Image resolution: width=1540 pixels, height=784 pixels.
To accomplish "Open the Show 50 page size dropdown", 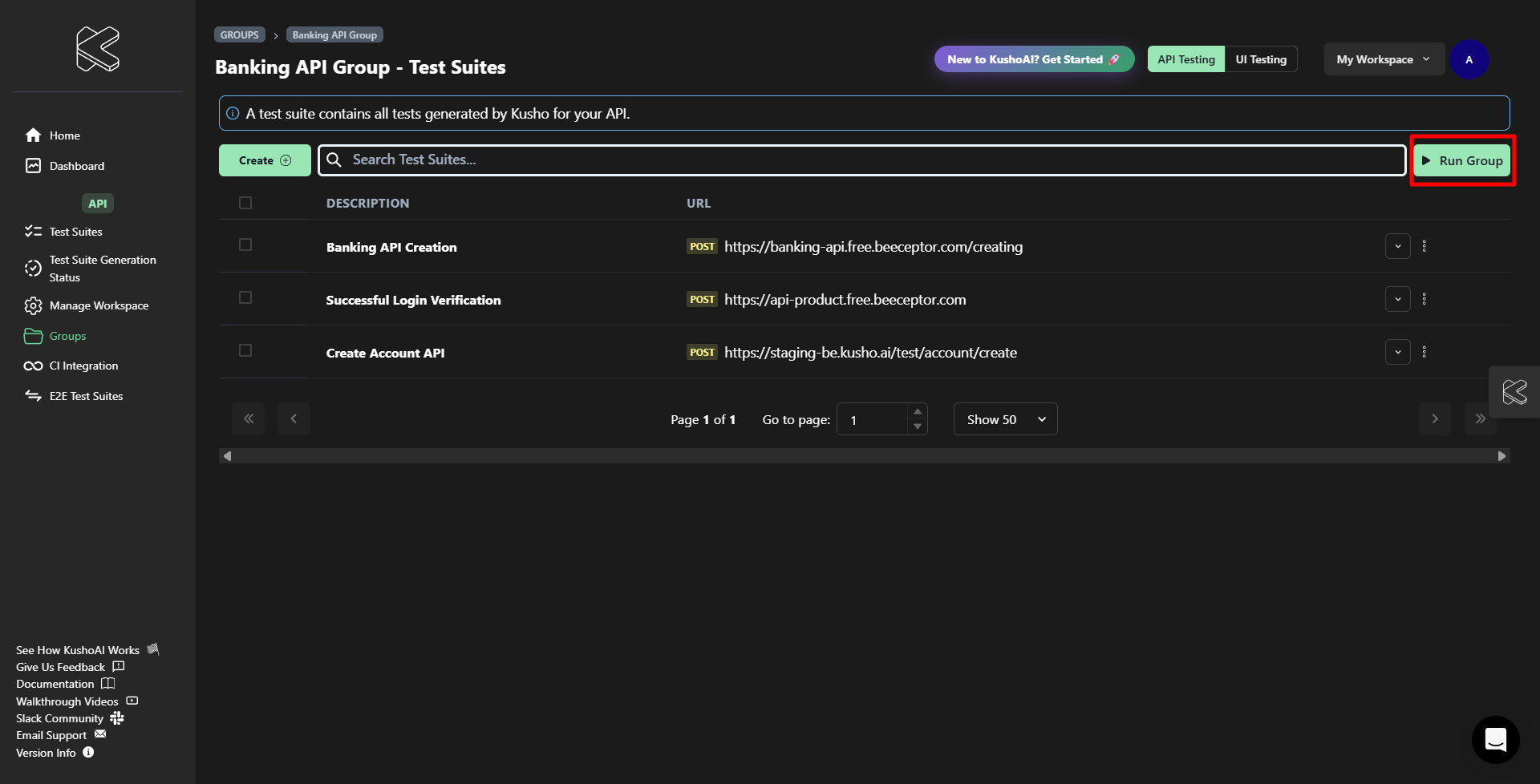I will coord(1005,419).
